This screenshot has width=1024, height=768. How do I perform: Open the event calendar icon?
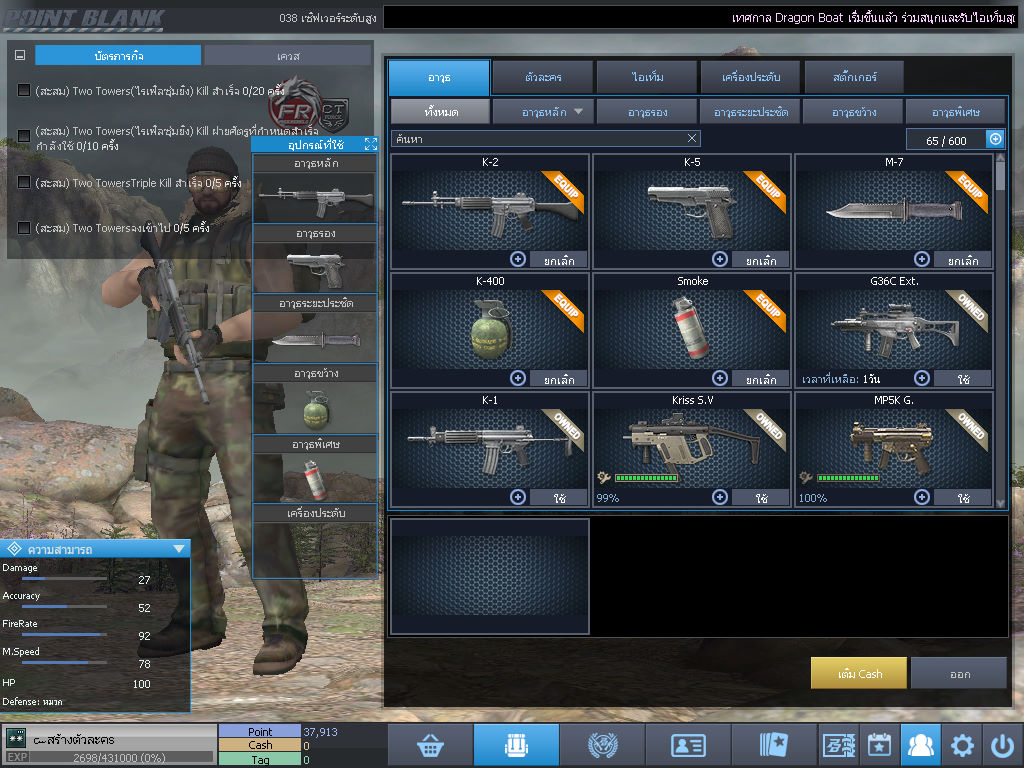click(880, 745)
